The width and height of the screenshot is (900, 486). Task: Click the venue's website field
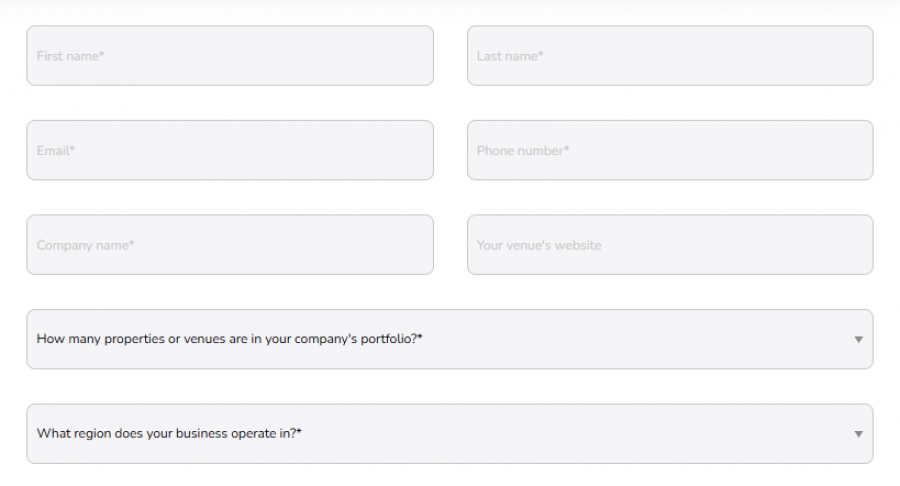click(x=670, y=245)
